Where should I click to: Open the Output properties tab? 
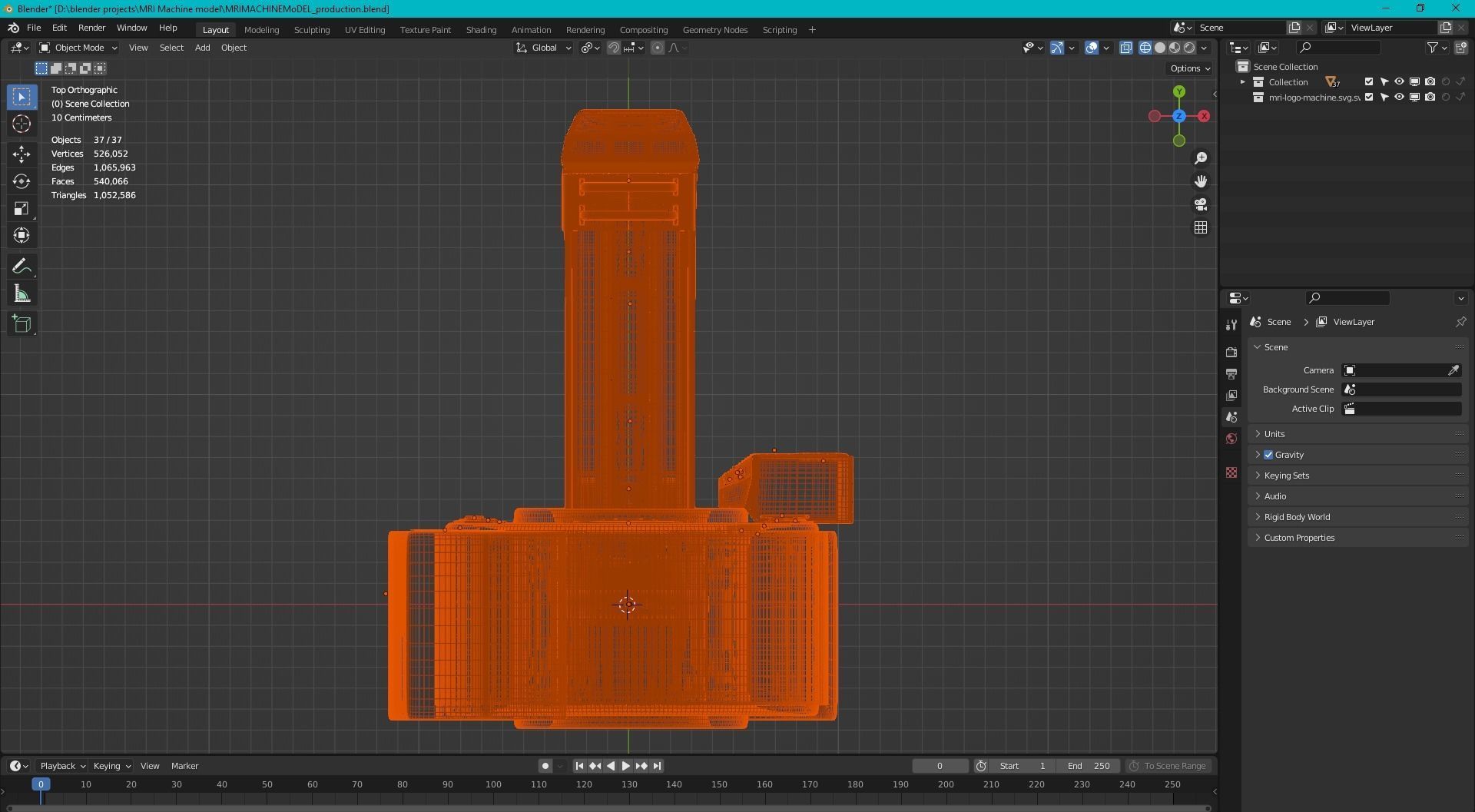point(1231,373)
